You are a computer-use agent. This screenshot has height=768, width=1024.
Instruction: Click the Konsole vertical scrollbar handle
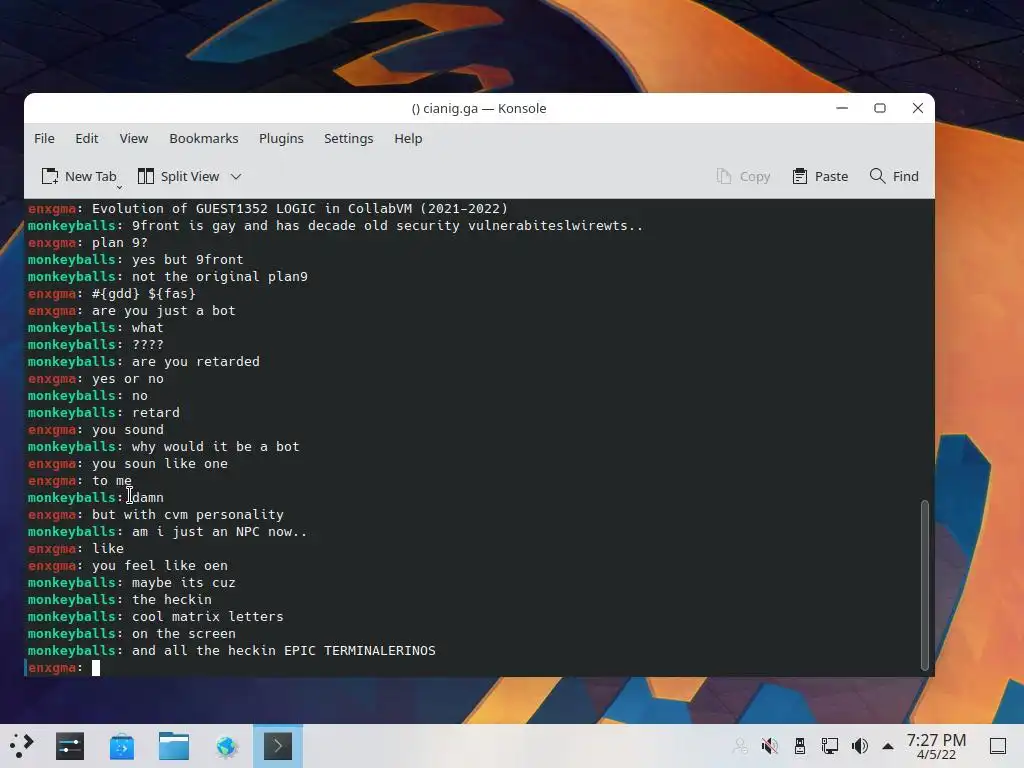coord(924,585)
